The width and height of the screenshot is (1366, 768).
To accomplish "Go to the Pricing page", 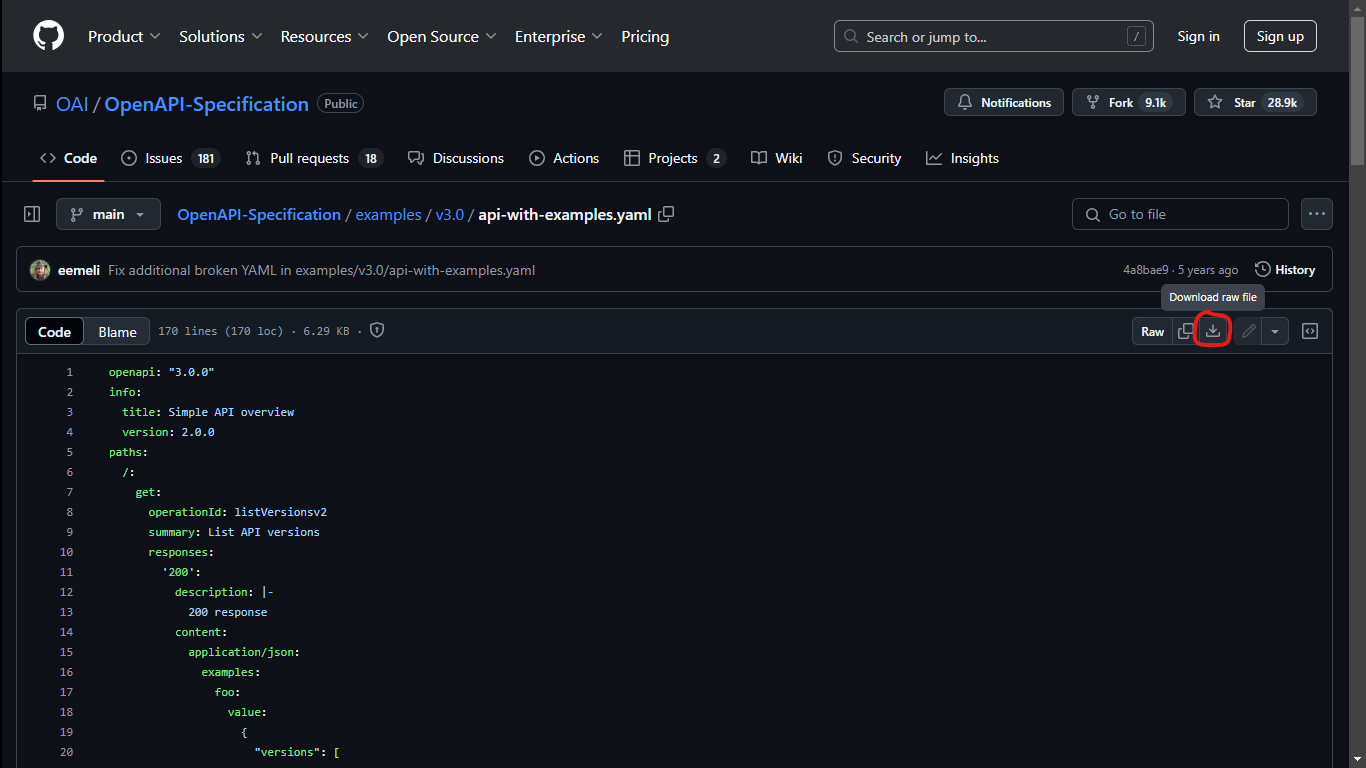I will 645,36.
